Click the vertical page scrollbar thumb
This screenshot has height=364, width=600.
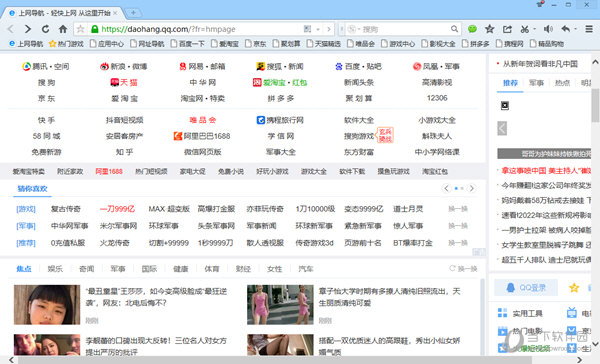[595, 105]
